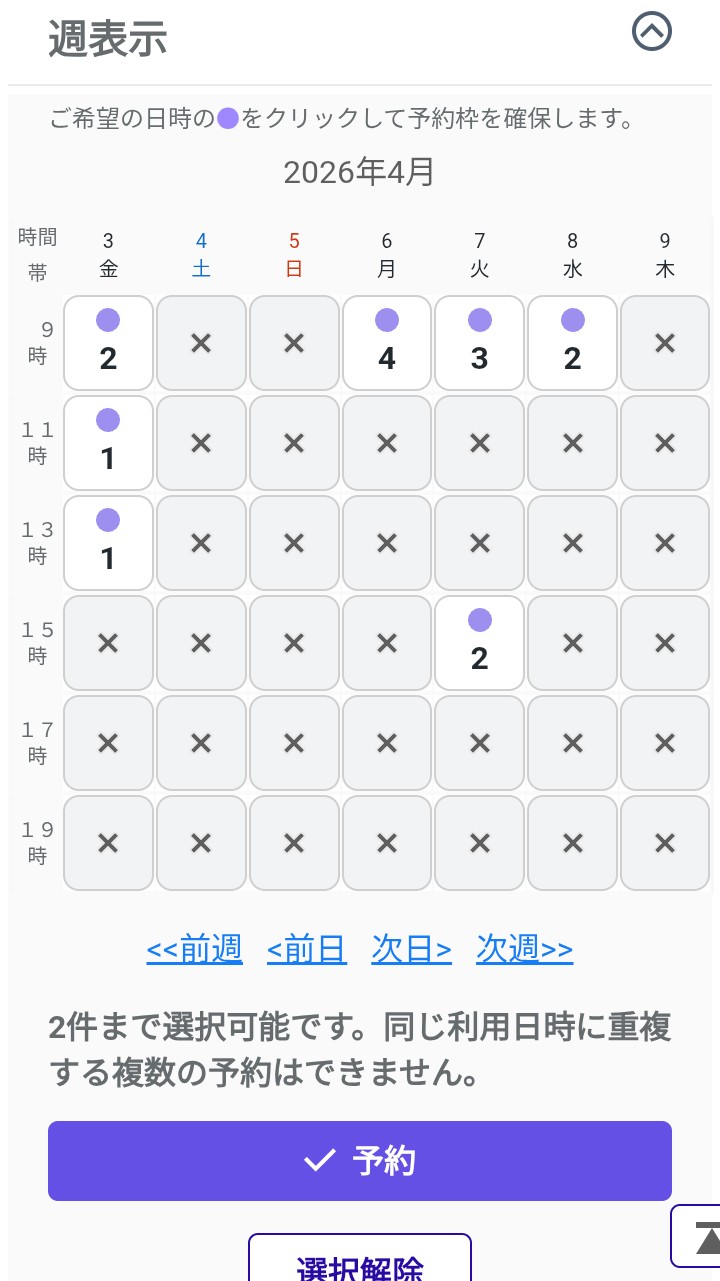720x1281 pixels.
Task: Select Friday April 3 at 11時 slot
Action: point(108,442)
